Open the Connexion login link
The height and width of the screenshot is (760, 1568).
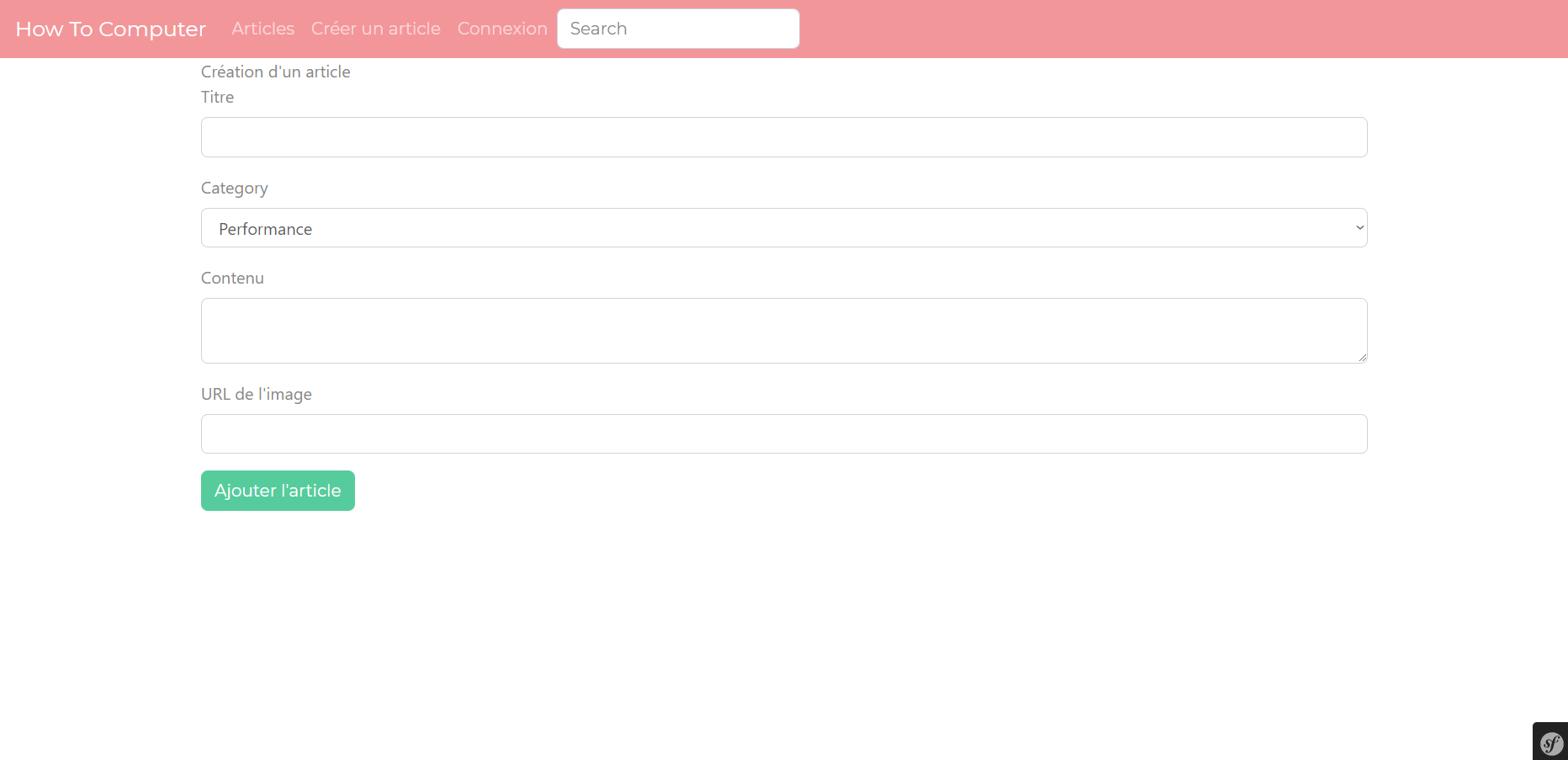502,29
